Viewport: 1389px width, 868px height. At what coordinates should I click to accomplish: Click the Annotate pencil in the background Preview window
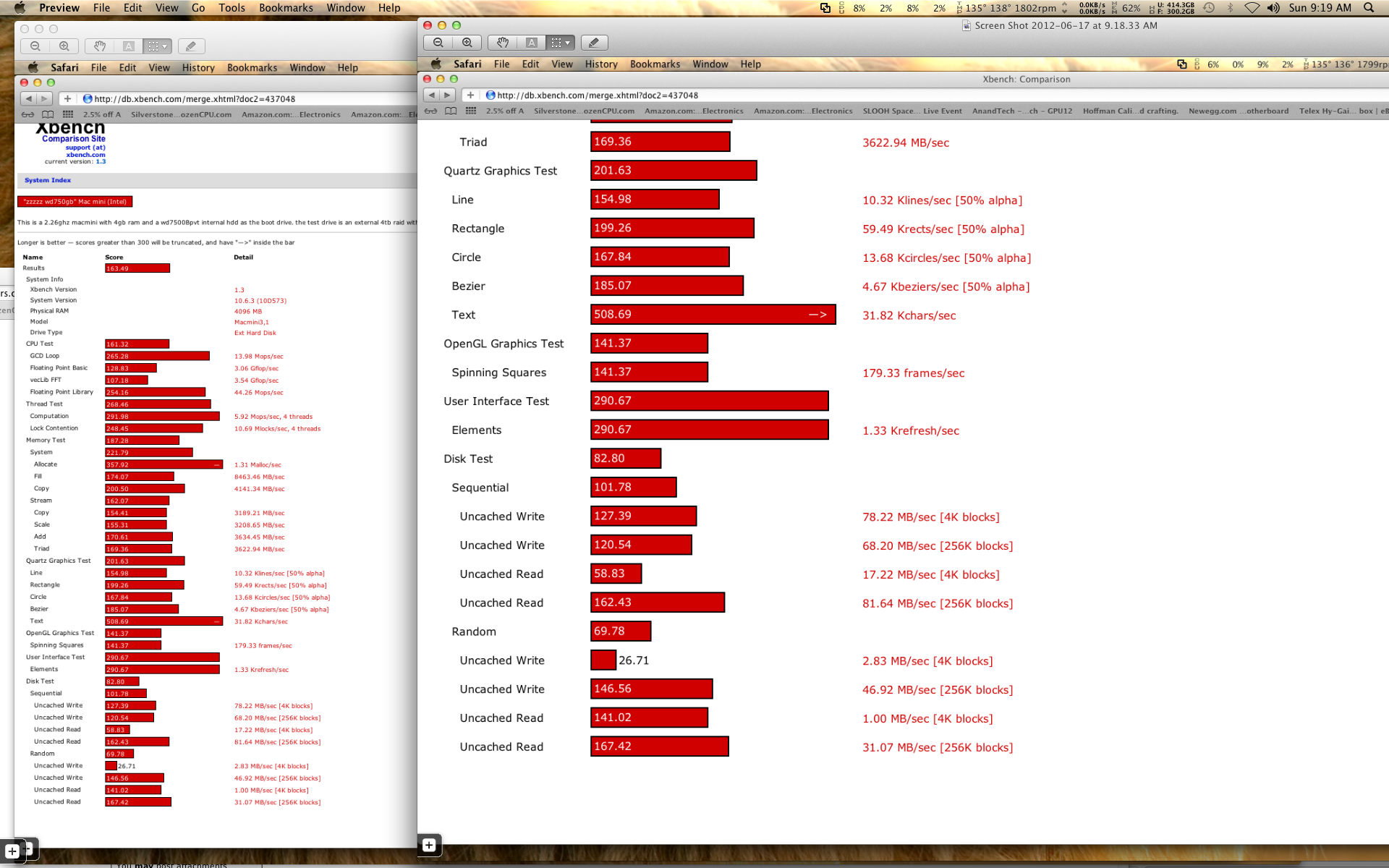pyautogui.click(x=191, y=46)
